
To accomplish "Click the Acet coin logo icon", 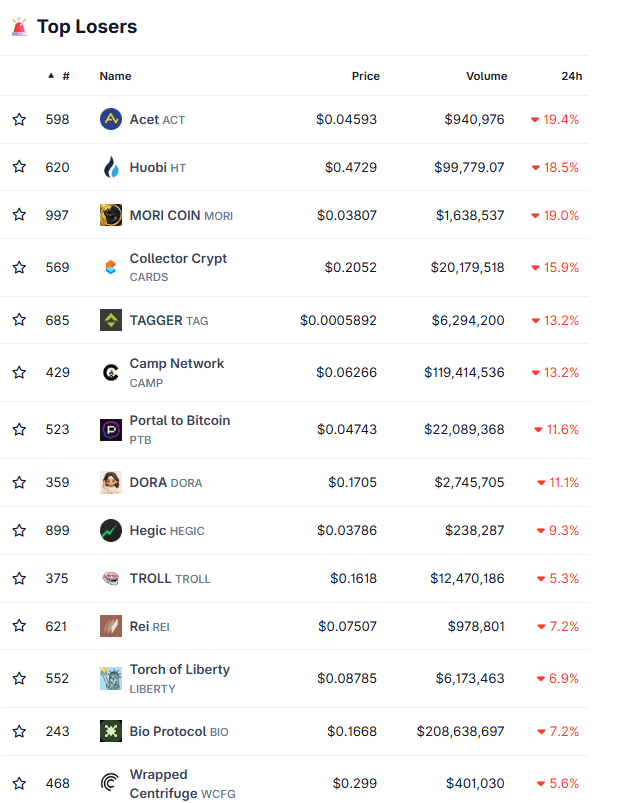I will pyautogui.click(x=111, y=120).
